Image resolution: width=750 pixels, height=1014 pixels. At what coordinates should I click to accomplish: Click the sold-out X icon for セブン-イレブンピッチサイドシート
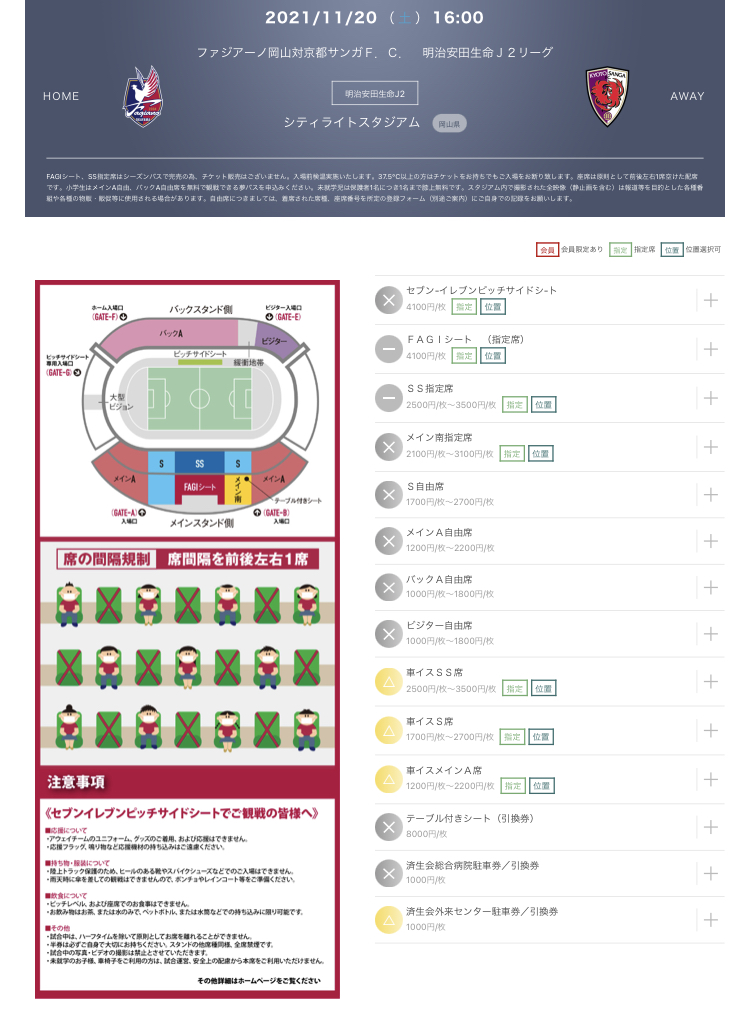388,299
